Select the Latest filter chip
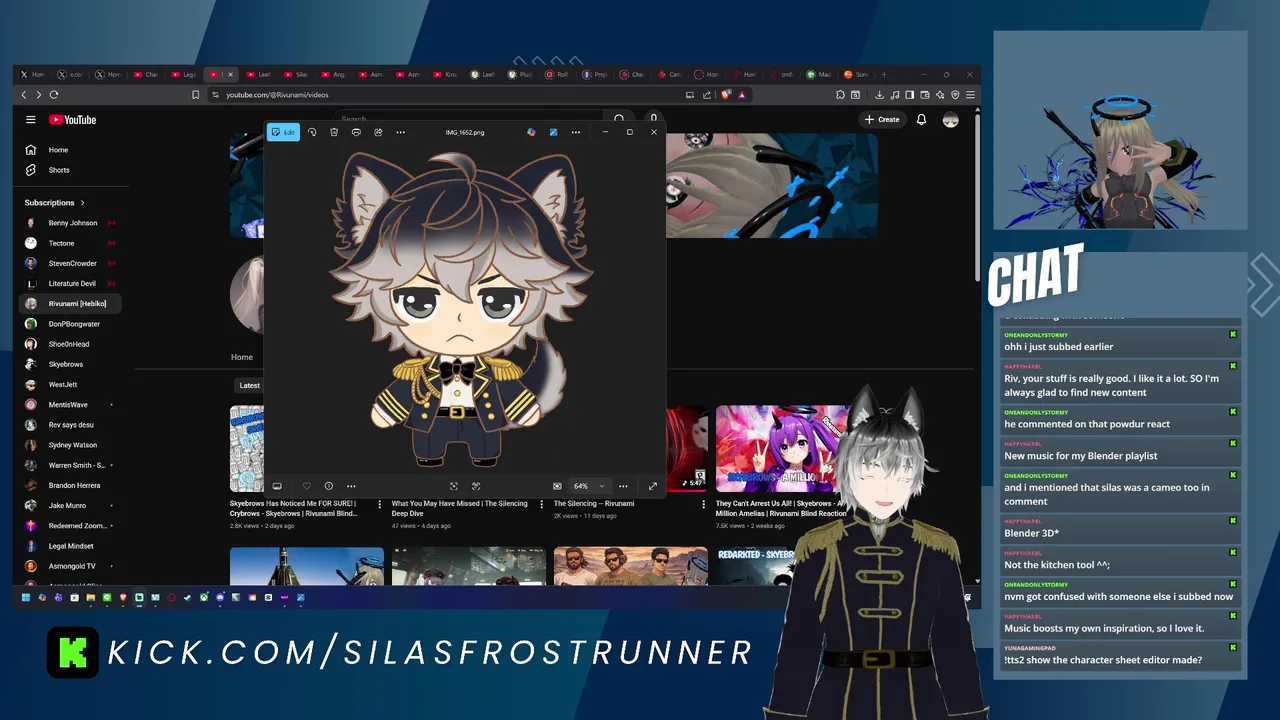 click(250, 385)
